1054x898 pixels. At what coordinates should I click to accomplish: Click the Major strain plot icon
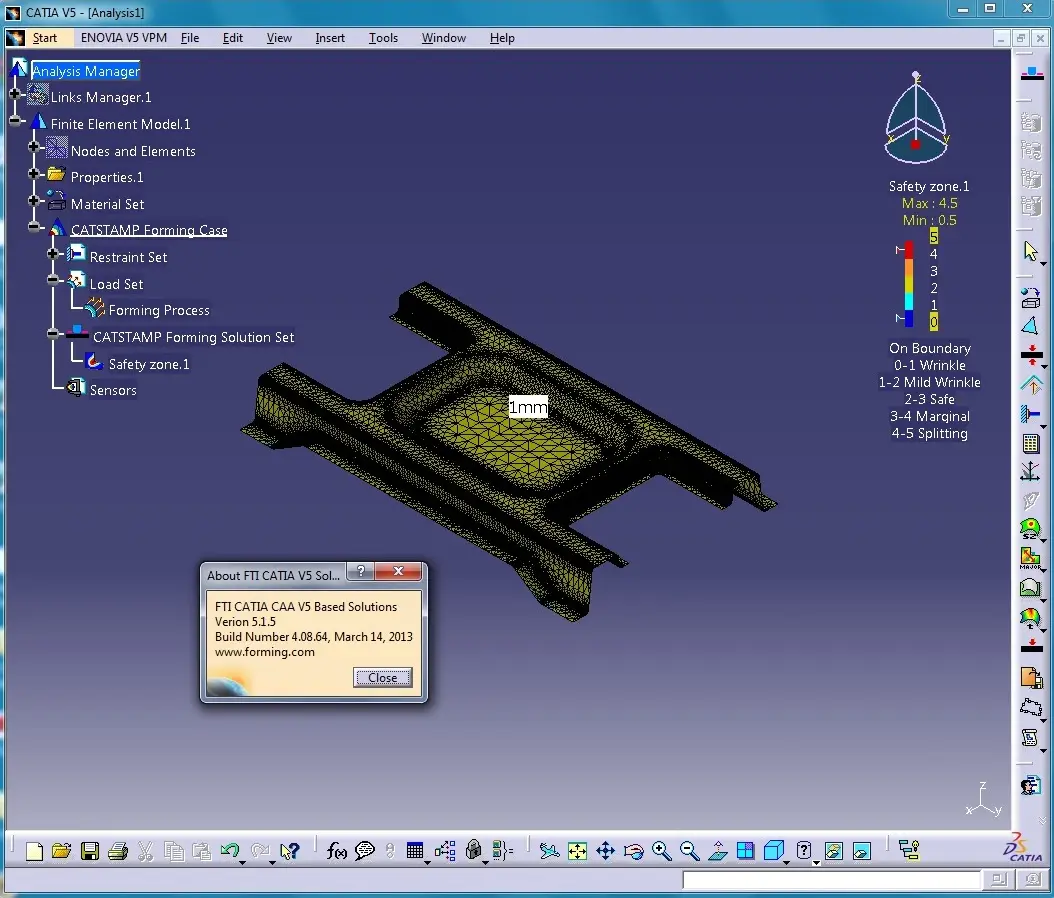[x=1030, y=558]
